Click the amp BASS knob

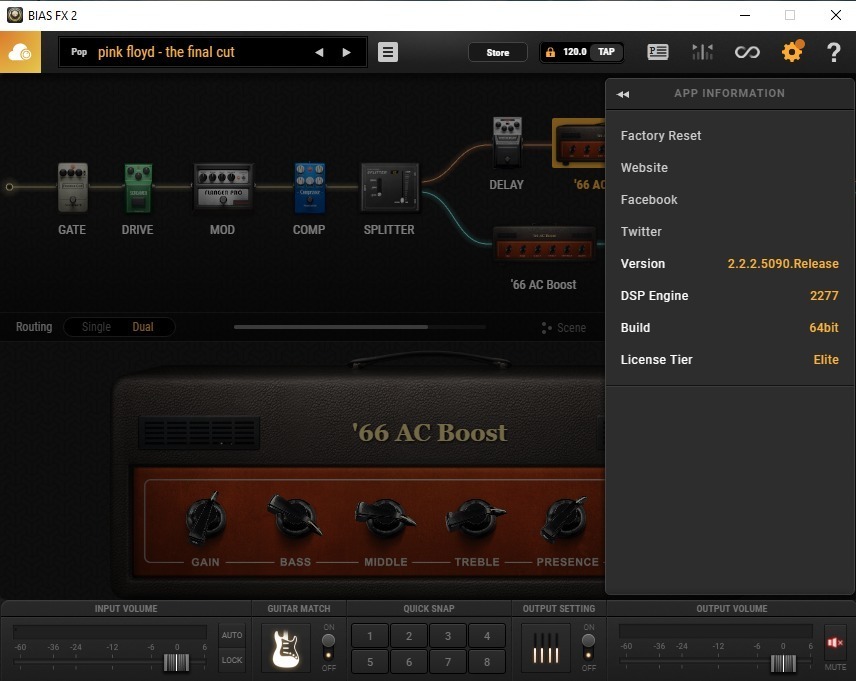point(295,517)
